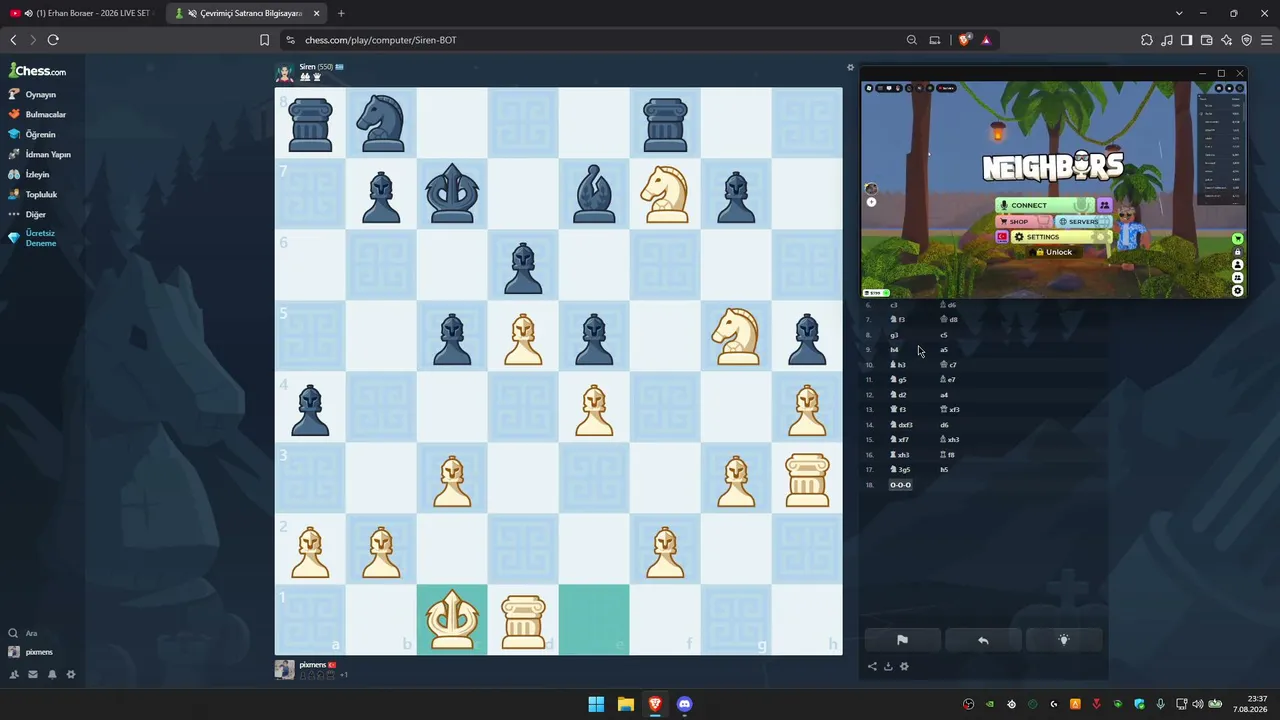Click the white rook on h3
Viewport: 1280px width, 720px height.
[x=807, y=478]
